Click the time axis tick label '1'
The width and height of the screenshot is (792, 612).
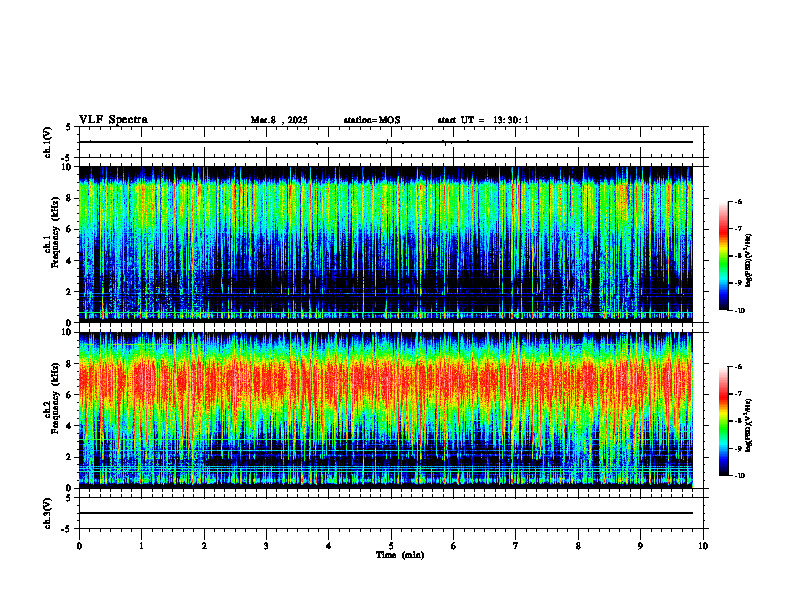[x=141, y=546]
